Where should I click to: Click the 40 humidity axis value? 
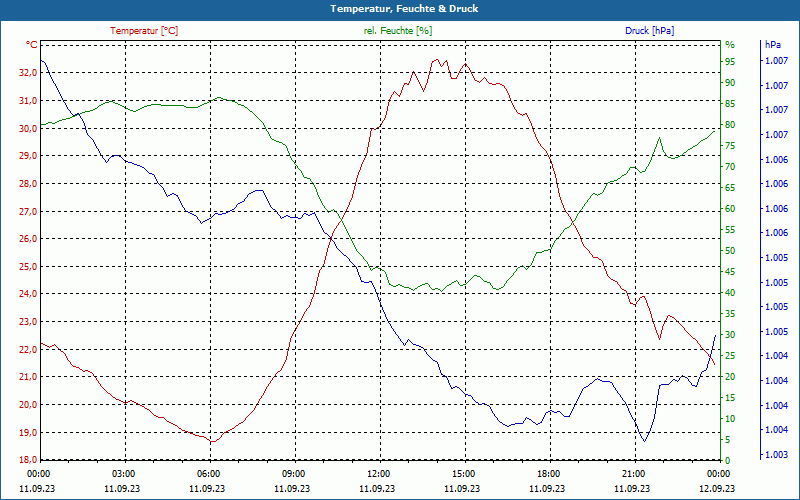coord(730,293)
